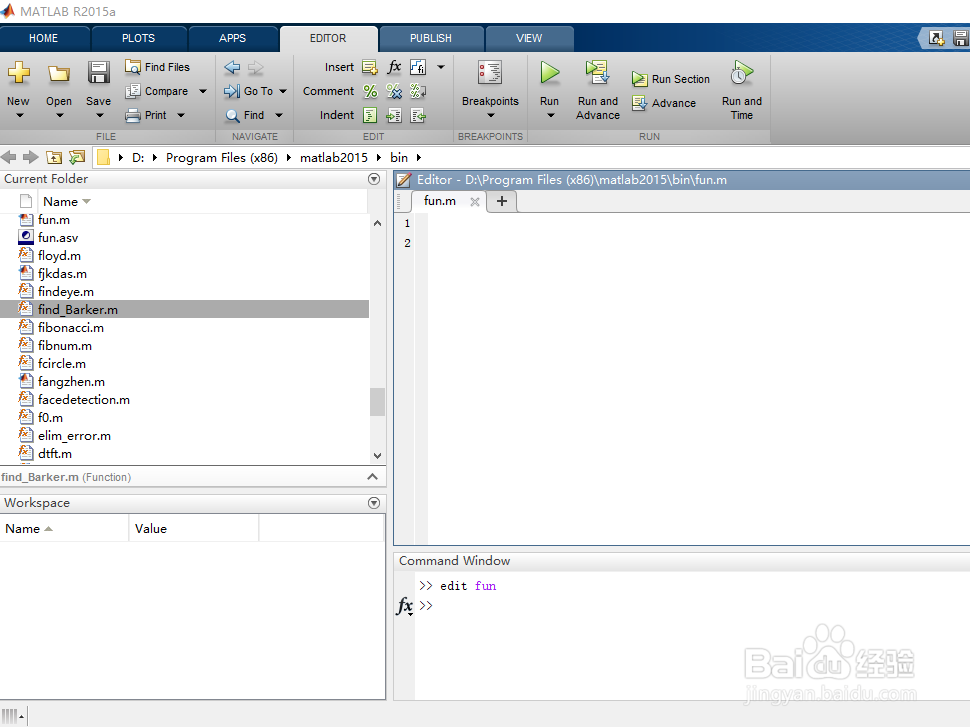Click the address bar forward arrow

coord(30,157)
